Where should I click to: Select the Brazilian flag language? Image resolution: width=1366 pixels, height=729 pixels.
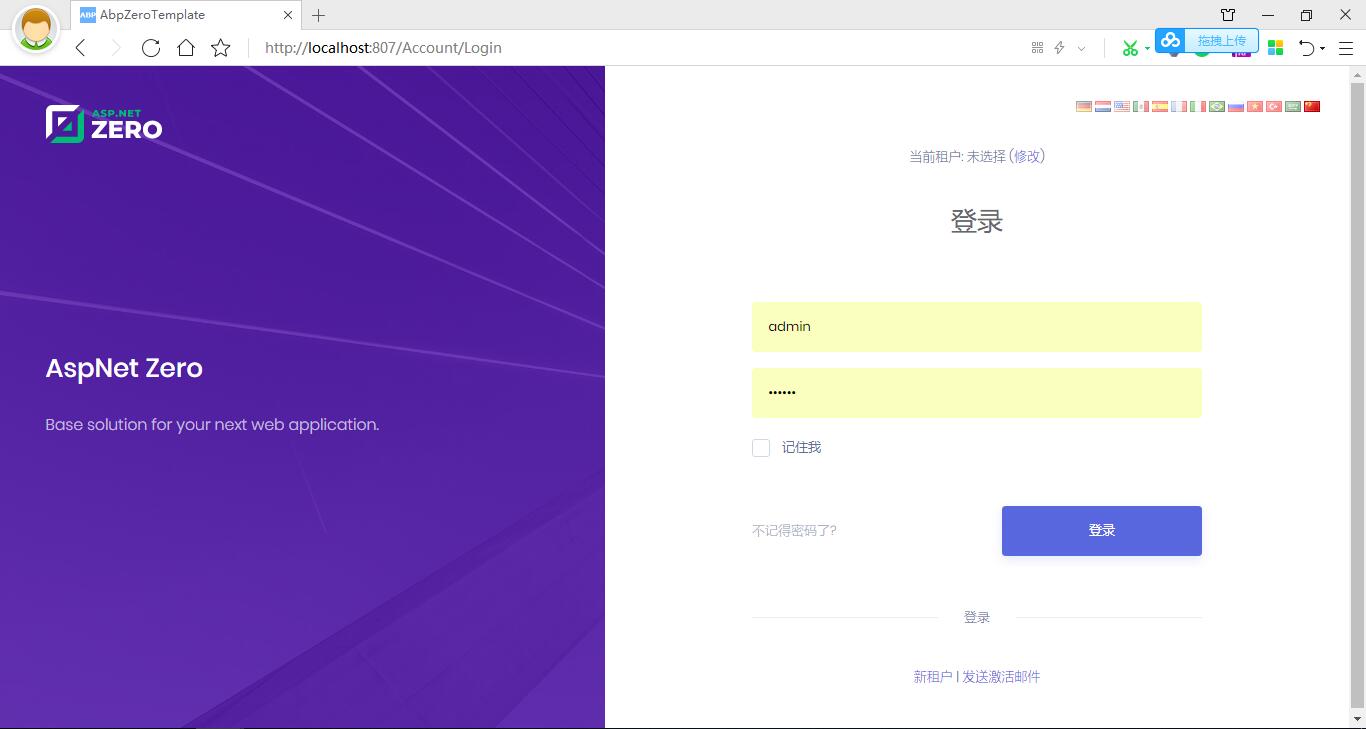[1217, 106]
